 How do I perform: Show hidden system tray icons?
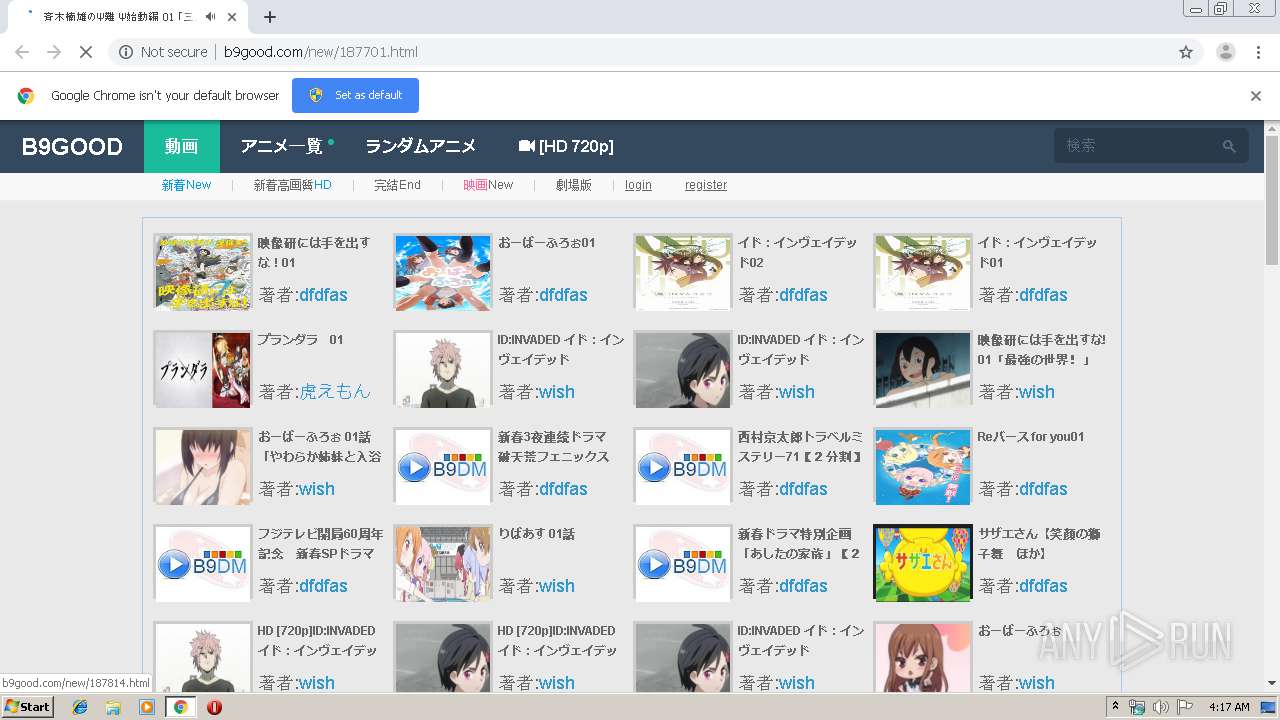[1115, 707]
